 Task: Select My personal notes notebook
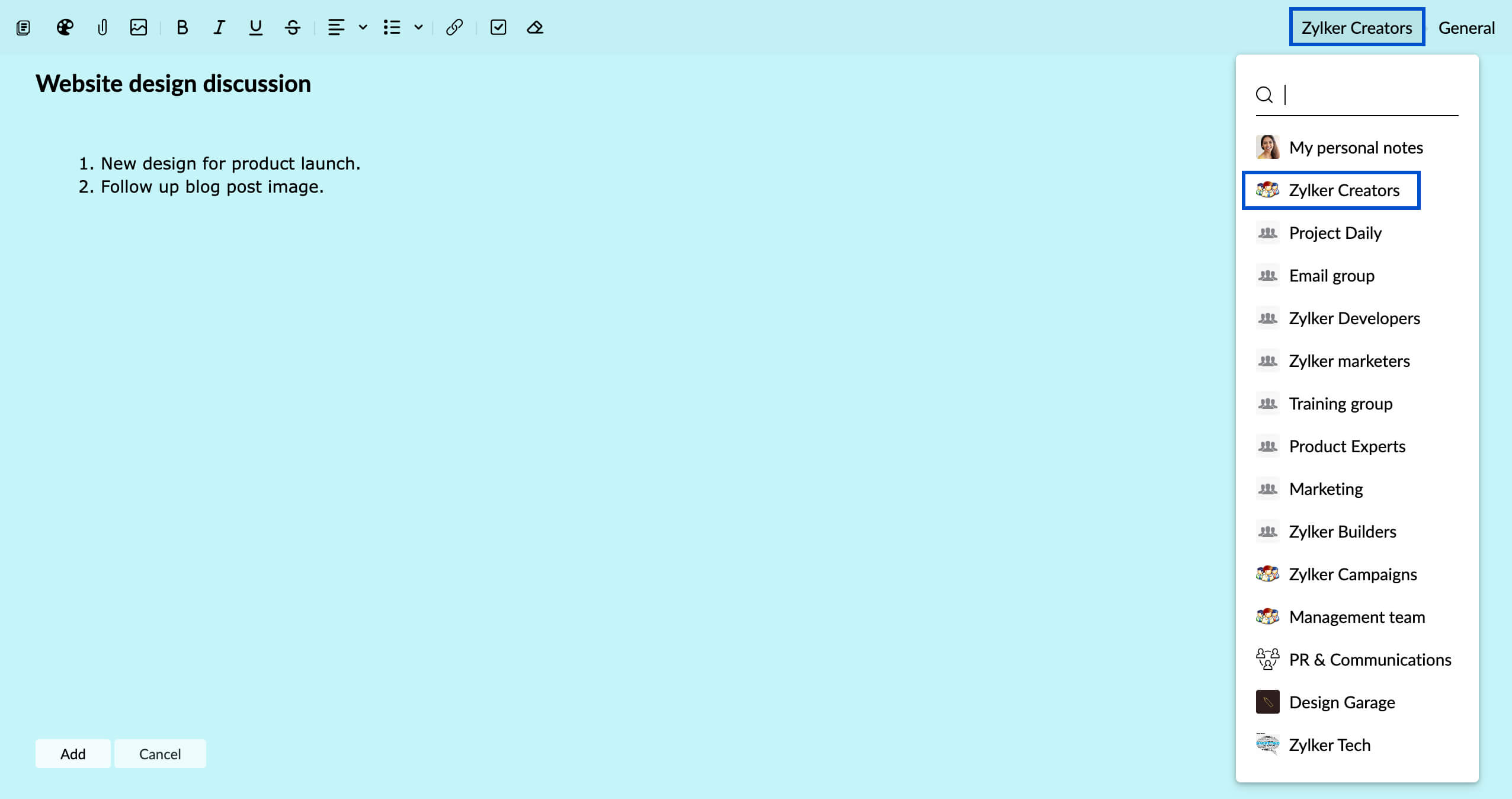1357,147
